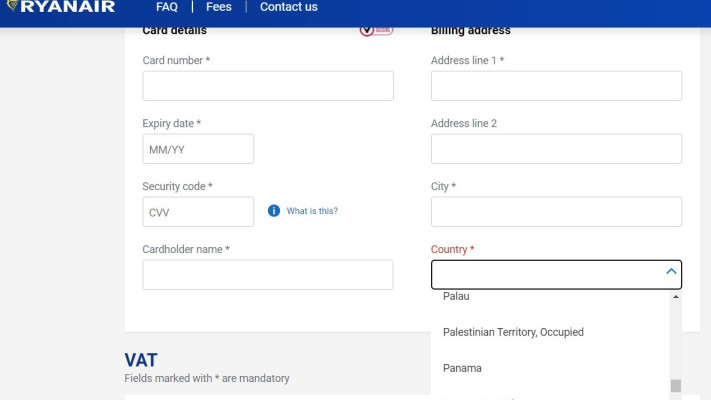Click the Ryanair logo
Screen dimensions: 711x400
click(61, 7)
